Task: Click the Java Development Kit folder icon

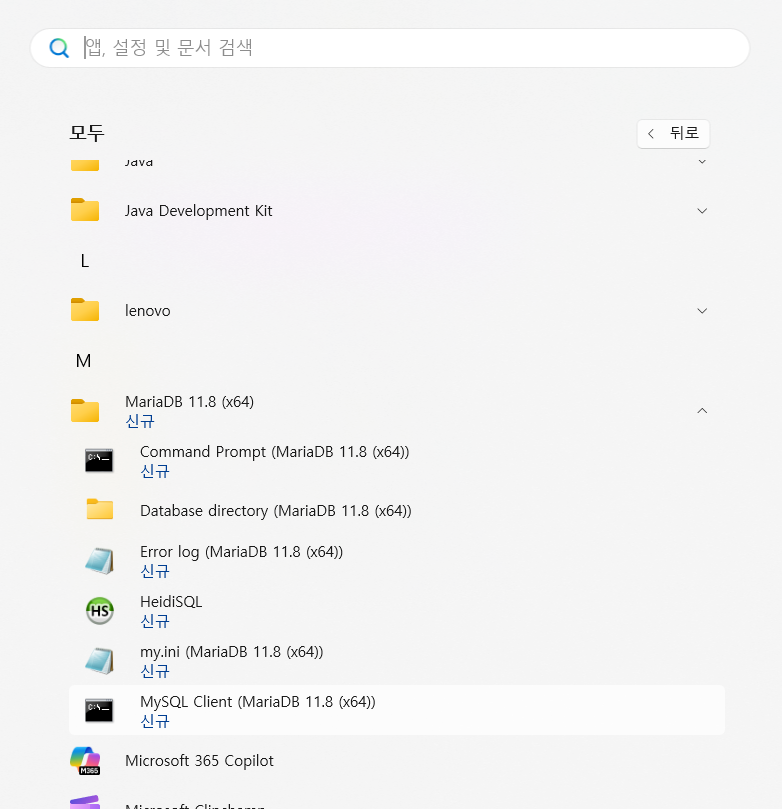Action: (x=85, y=210)
